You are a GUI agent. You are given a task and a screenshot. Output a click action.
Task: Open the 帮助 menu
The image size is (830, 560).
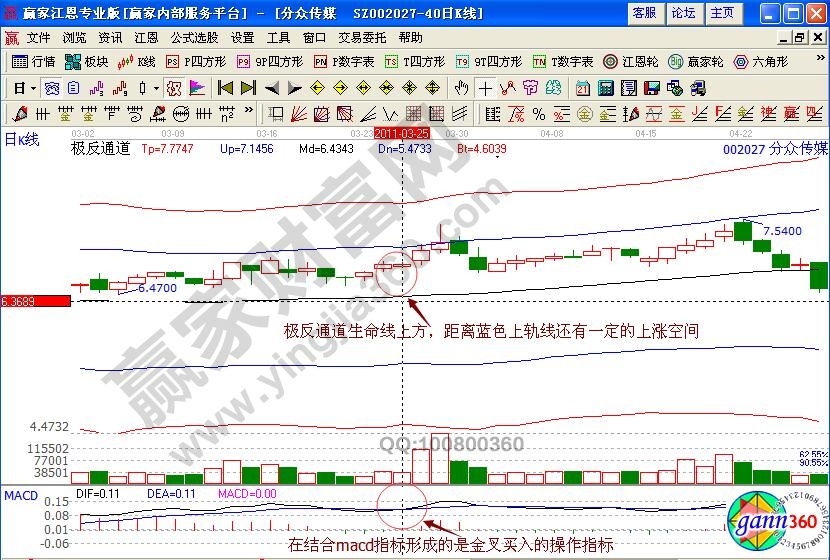(411, 38)
